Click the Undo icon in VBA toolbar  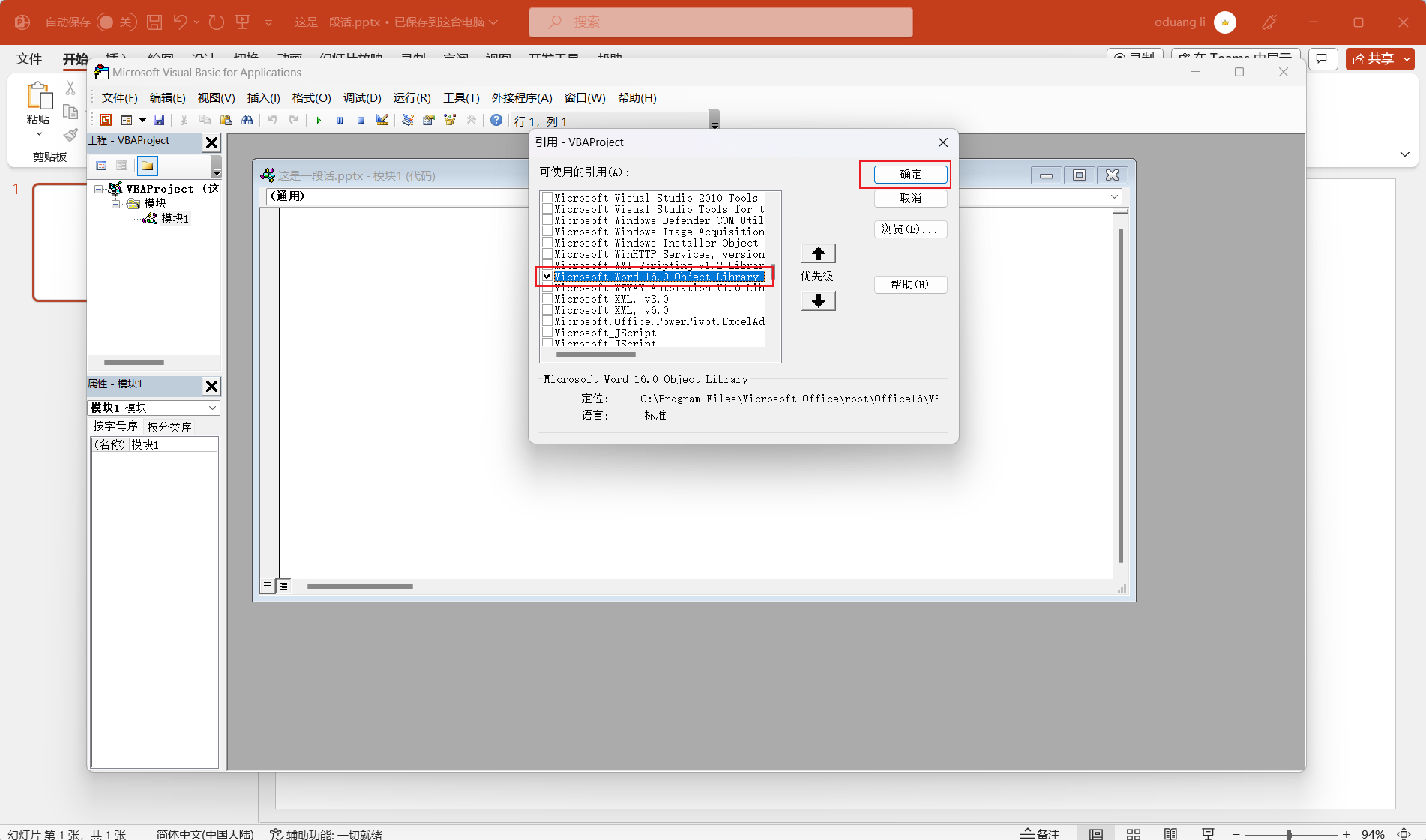tap(273, 120)
